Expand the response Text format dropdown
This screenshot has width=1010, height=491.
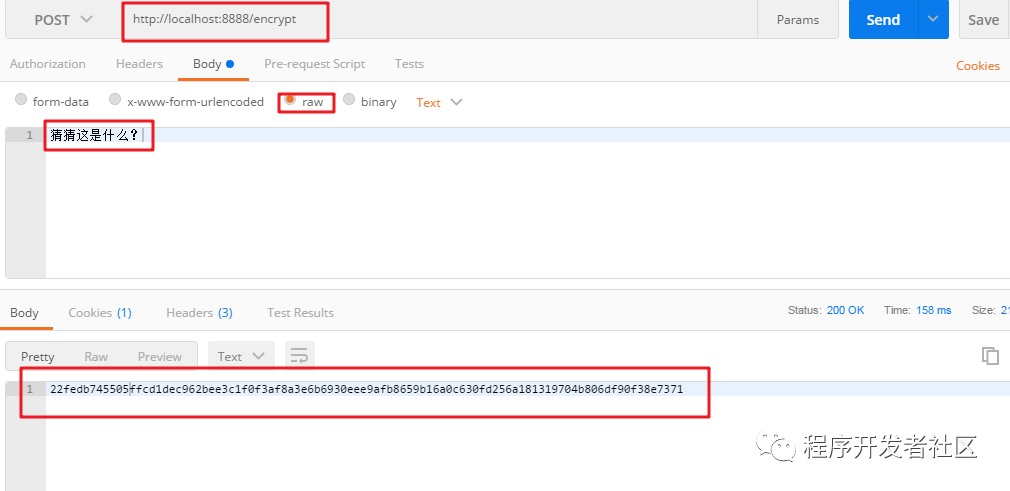pos(241,356)
